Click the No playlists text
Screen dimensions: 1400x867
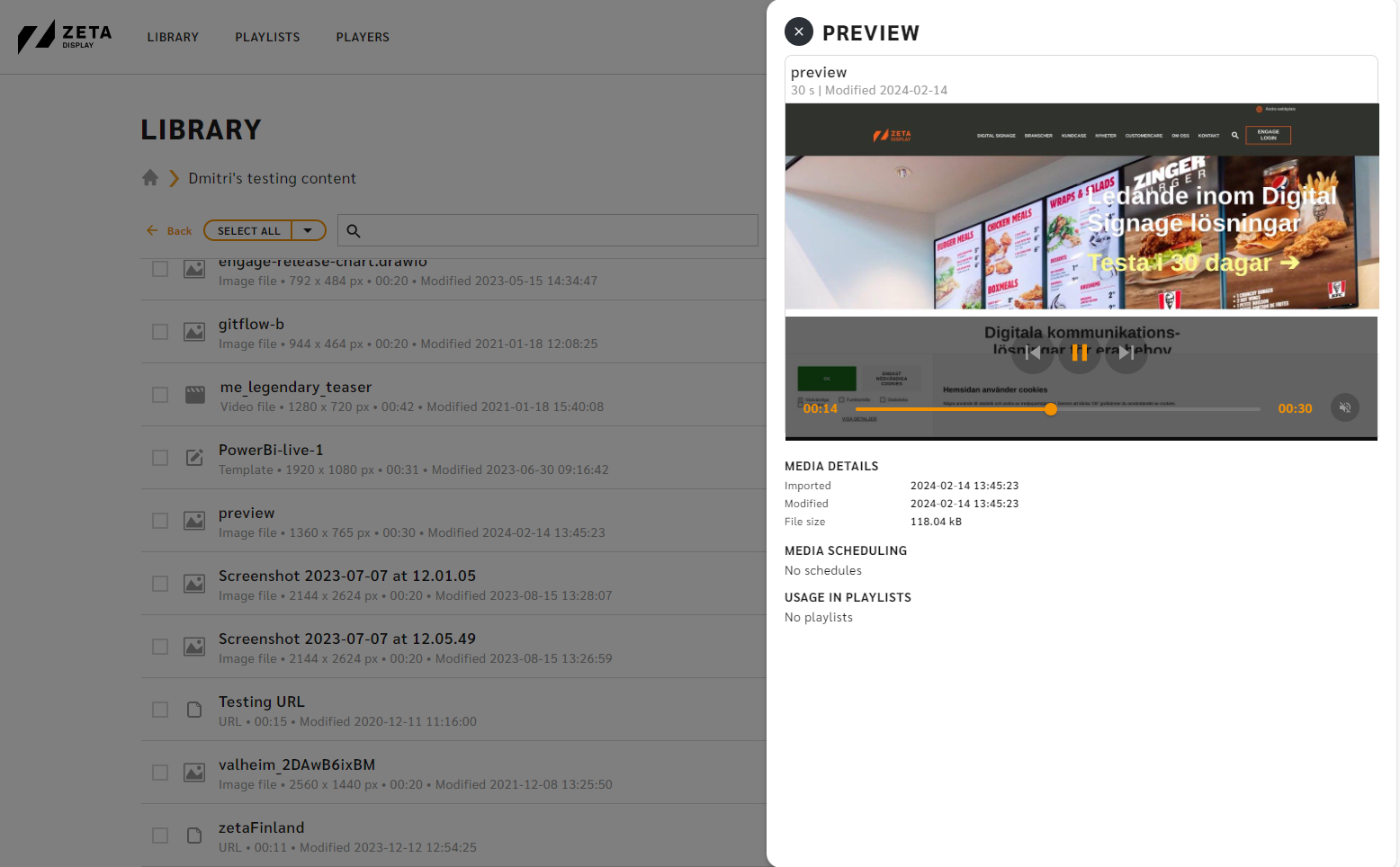point(819,617)
